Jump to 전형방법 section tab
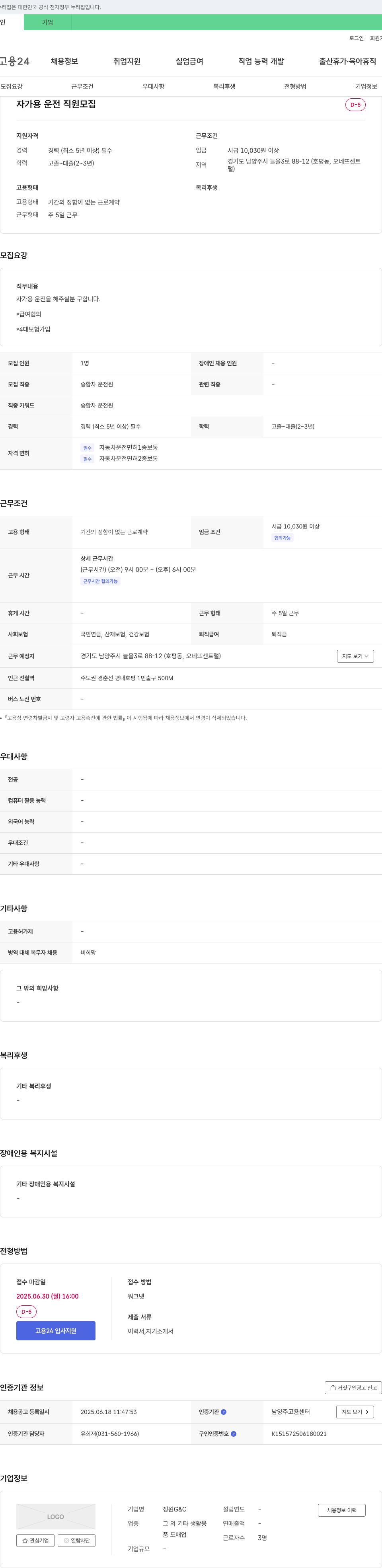The height and width of the screenshot is (1568, 382). pyautogui.click(x=295, y=86)
